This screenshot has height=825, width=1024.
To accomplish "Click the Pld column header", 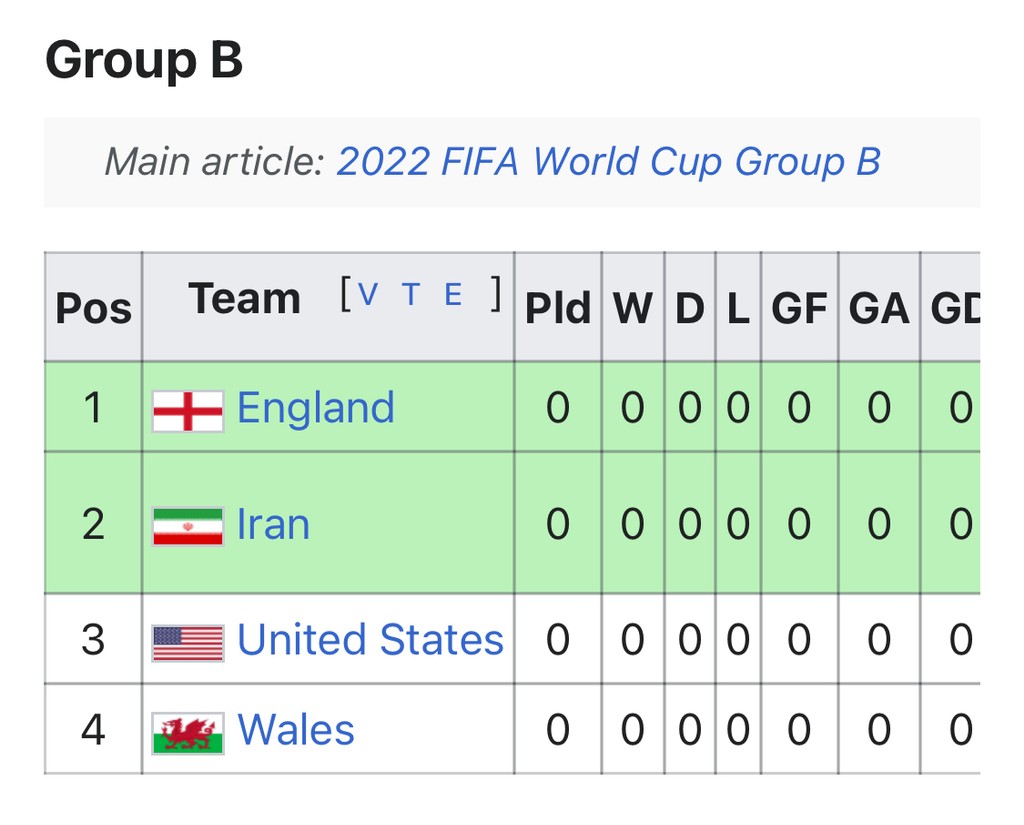I will [x=558, y=307].
